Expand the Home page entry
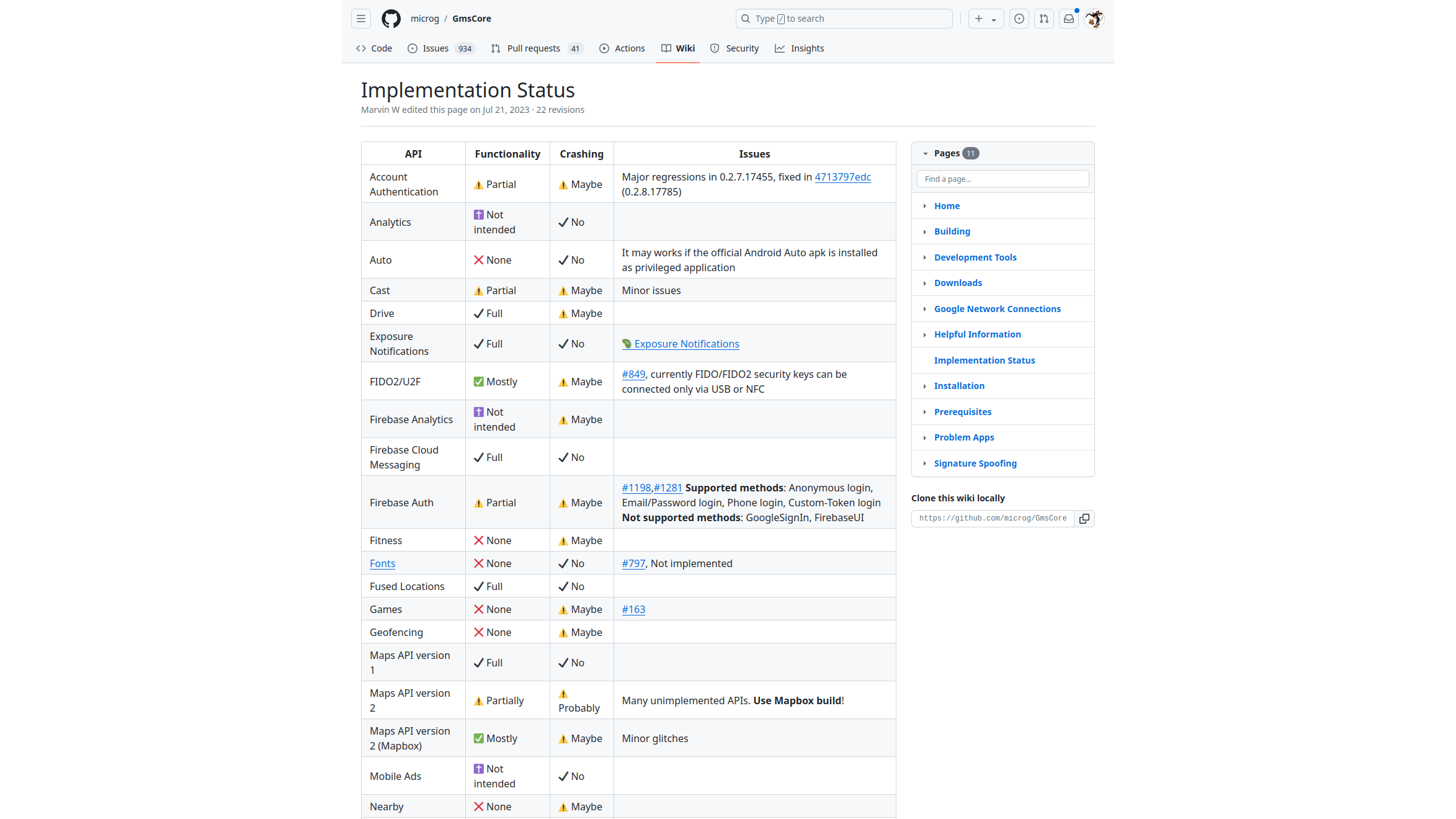 click(924, 206)
